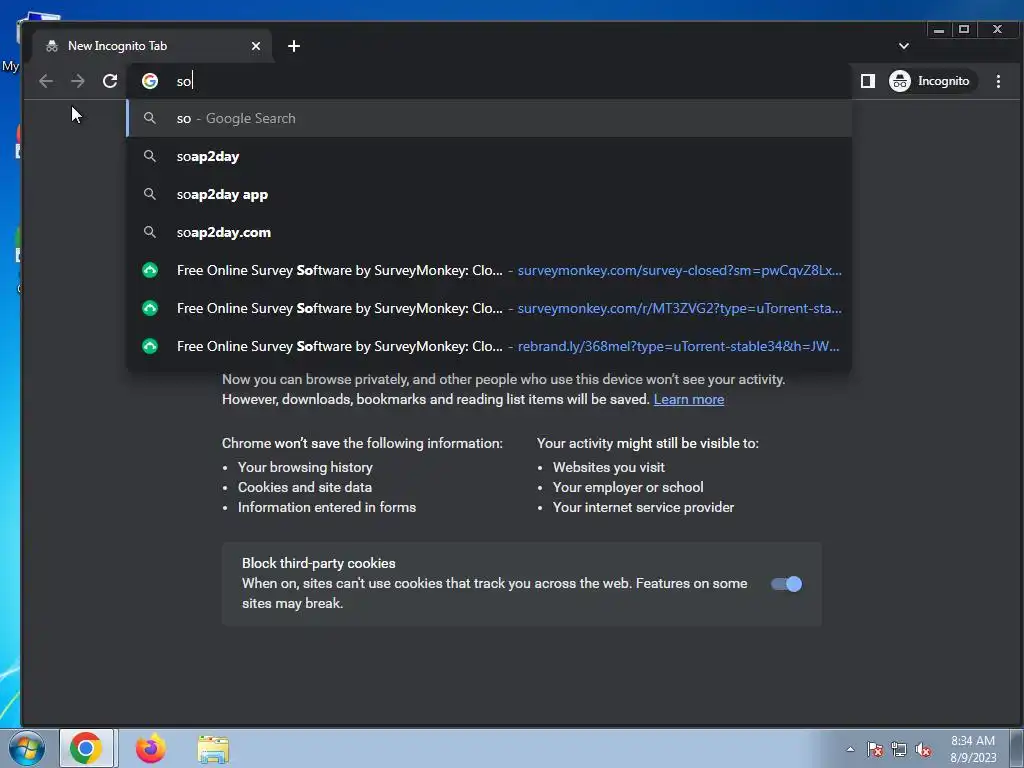This screenshot has width=1024, height=768.
Task: Click 'Your browsing history' text
Action: tap(305, 467)
